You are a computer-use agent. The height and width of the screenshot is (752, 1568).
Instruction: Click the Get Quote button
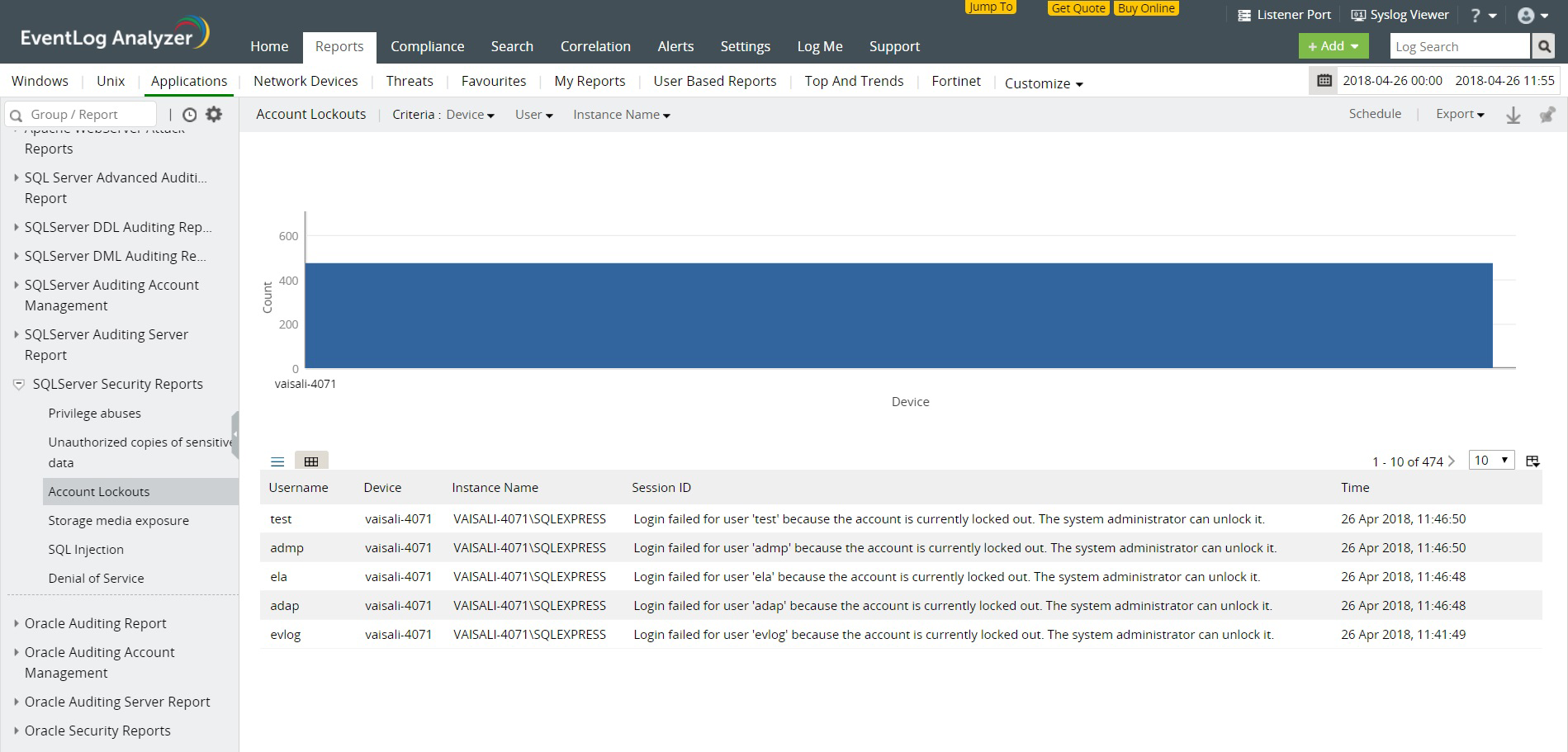[x=1078, y=8]
